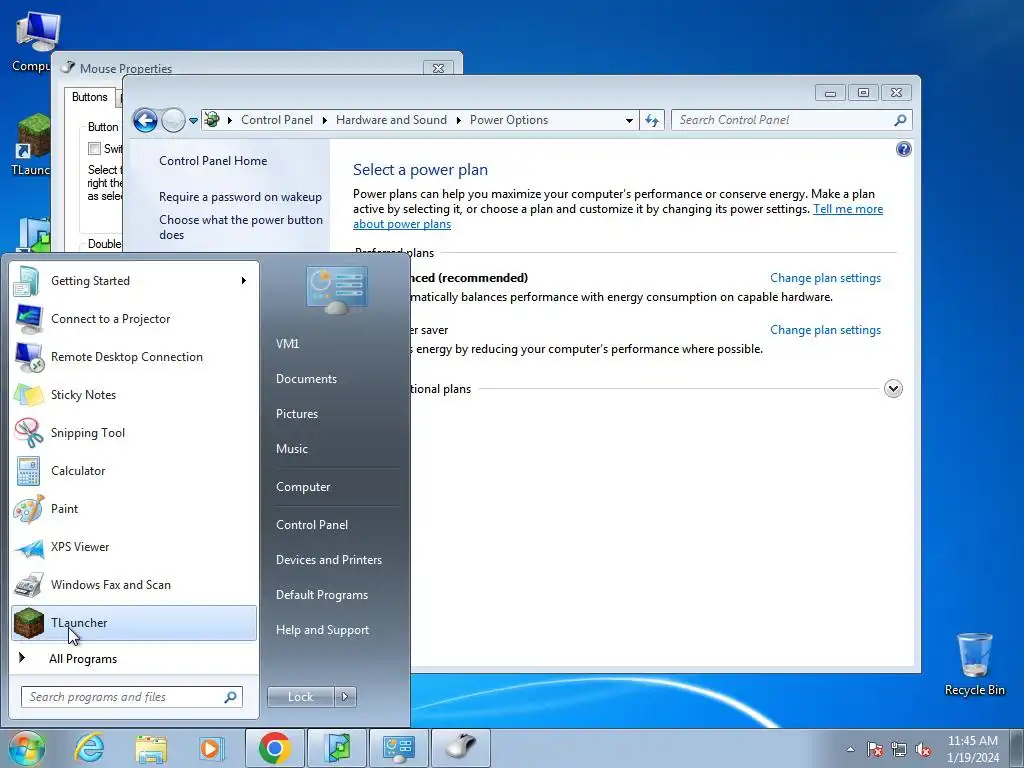The width and height of the screenshot is (1024, 768).
Task: Change plan settings for Power saver
Action: click(x=825, y=330)
